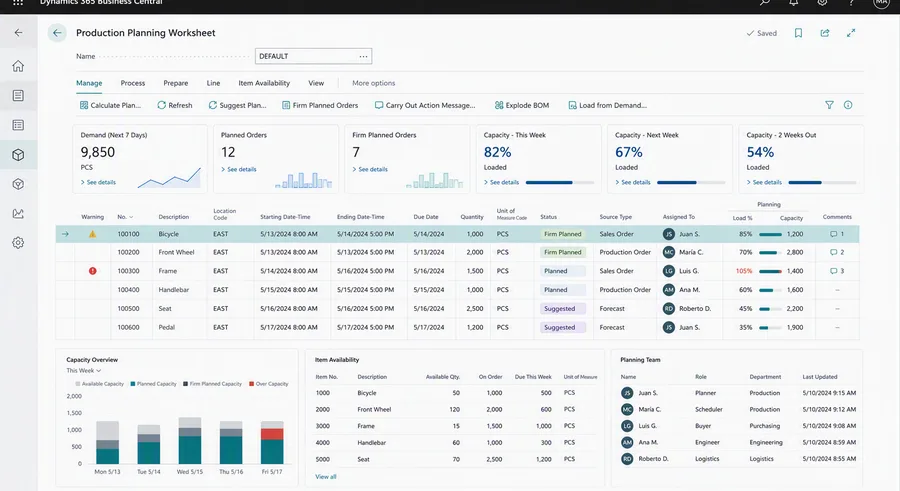Open the hexagon package icon in sidebar
The height and width of the screenshot is (491, 900).
[x=18, y=184]
